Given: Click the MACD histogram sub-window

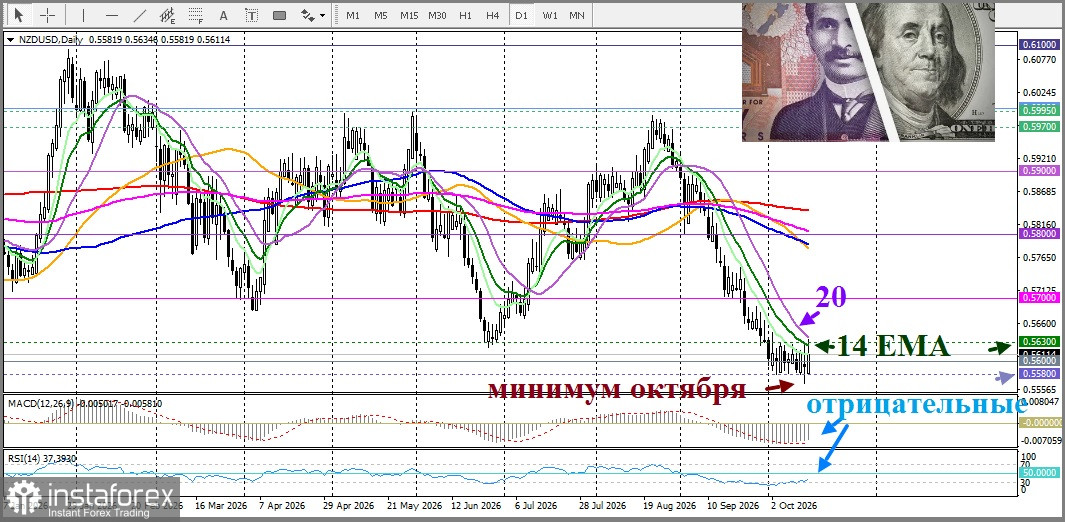Looking at the screenshot, I should click(x=509, y=422).
